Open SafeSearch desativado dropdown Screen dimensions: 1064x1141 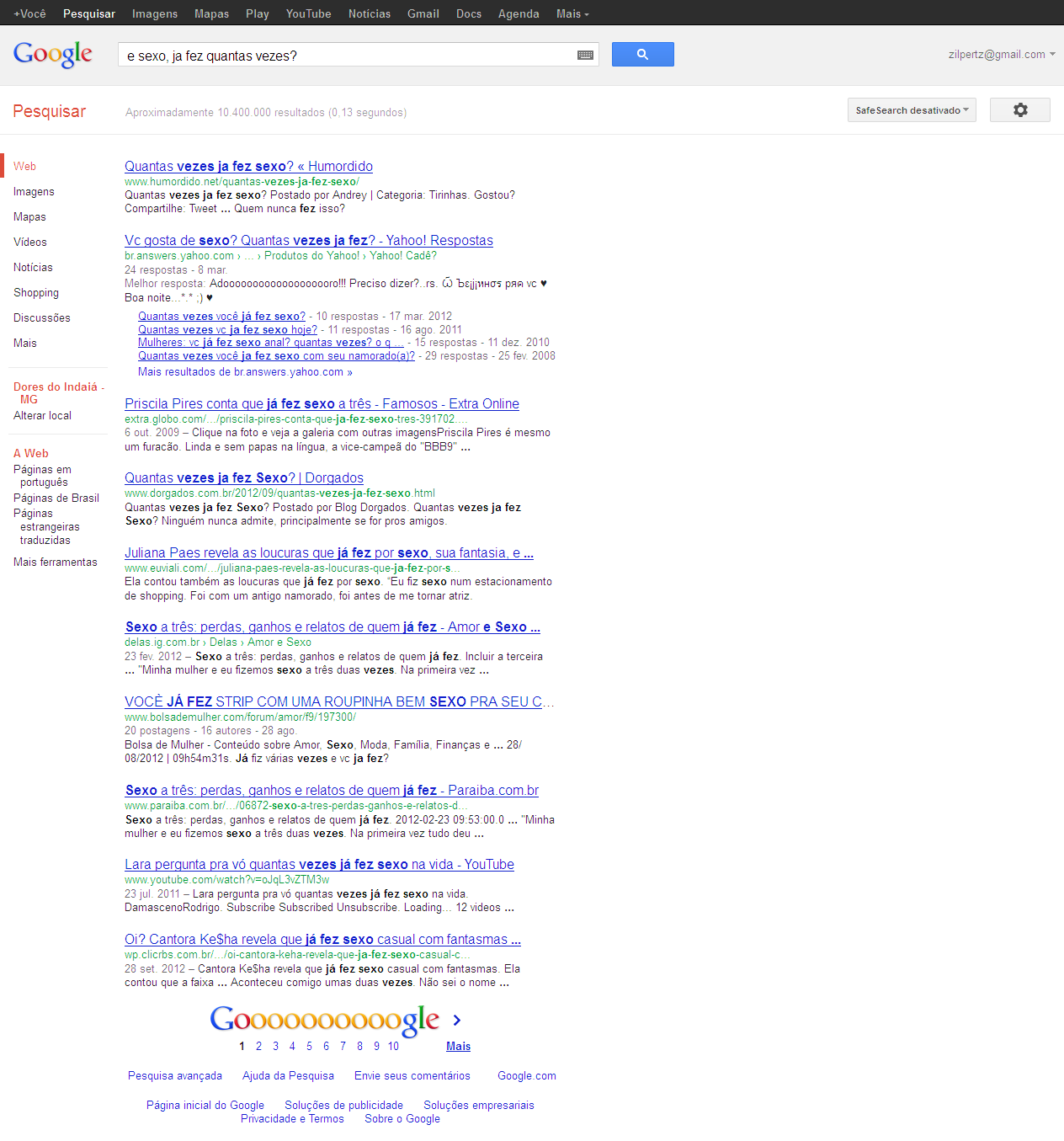tap(912, 110)
